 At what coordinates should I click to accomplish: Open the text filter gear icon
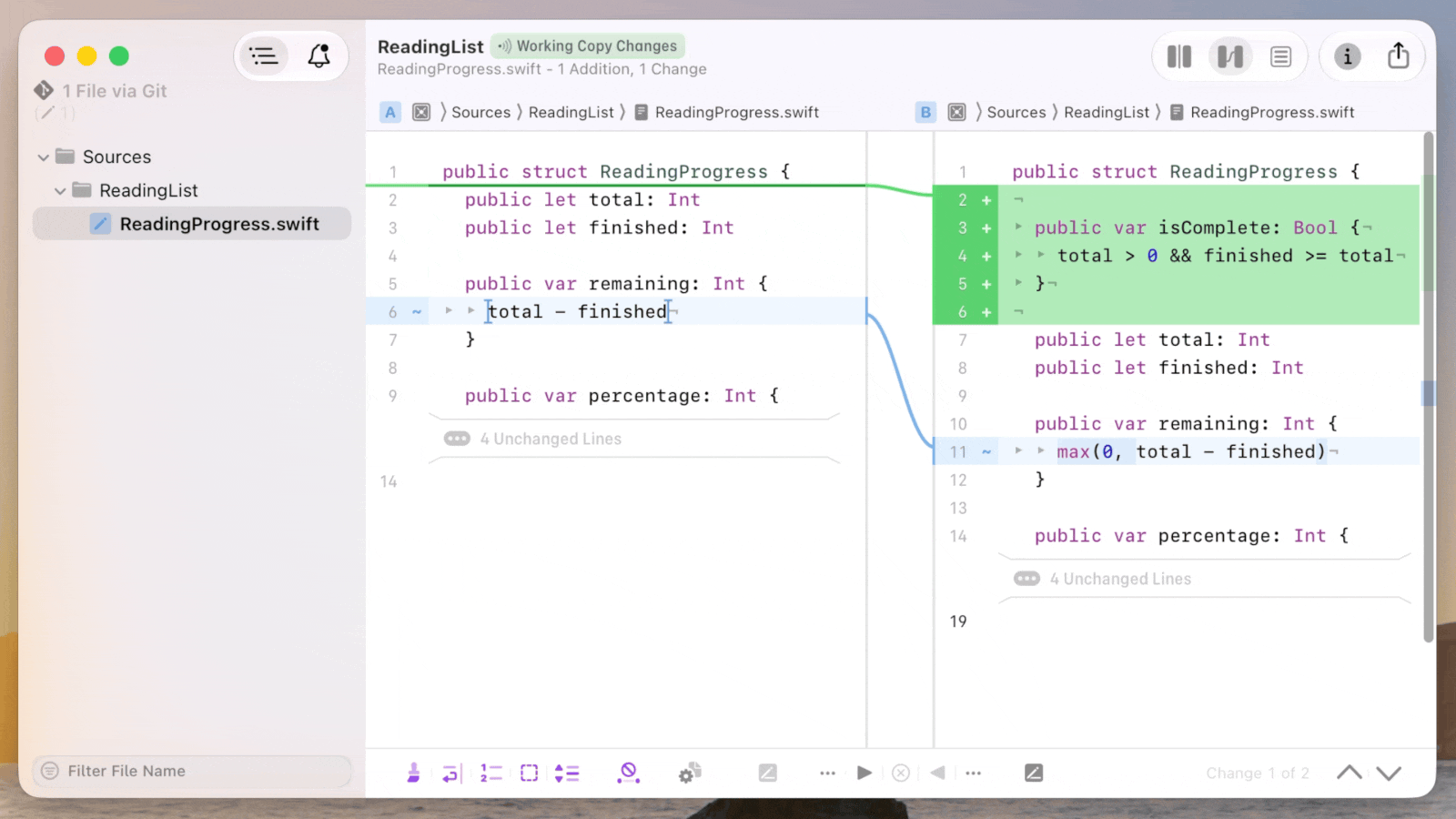(x=690, y=773)
